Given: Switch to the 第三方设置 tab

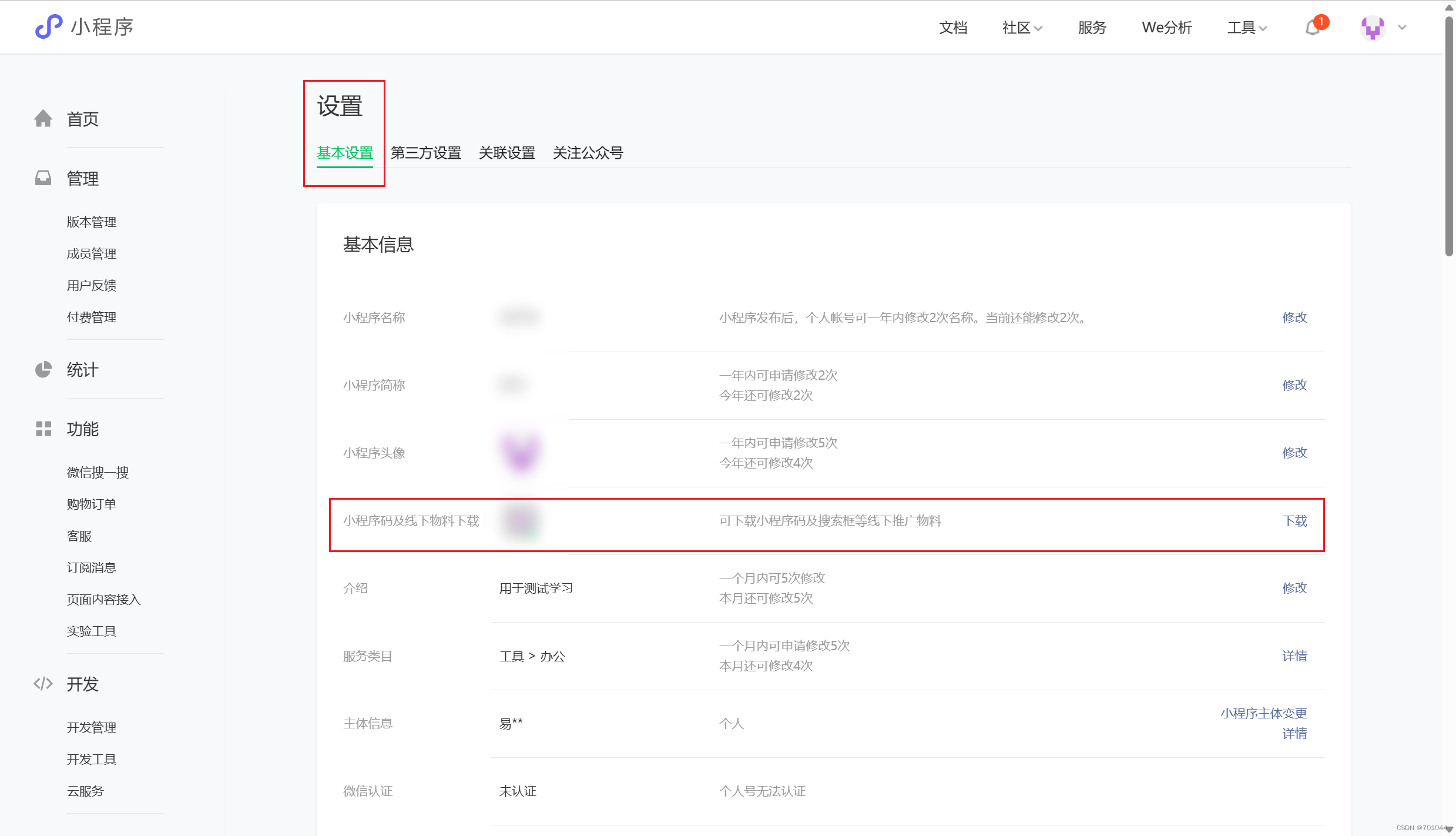Looking at the screenshot, I should click(x=426, y=153).
